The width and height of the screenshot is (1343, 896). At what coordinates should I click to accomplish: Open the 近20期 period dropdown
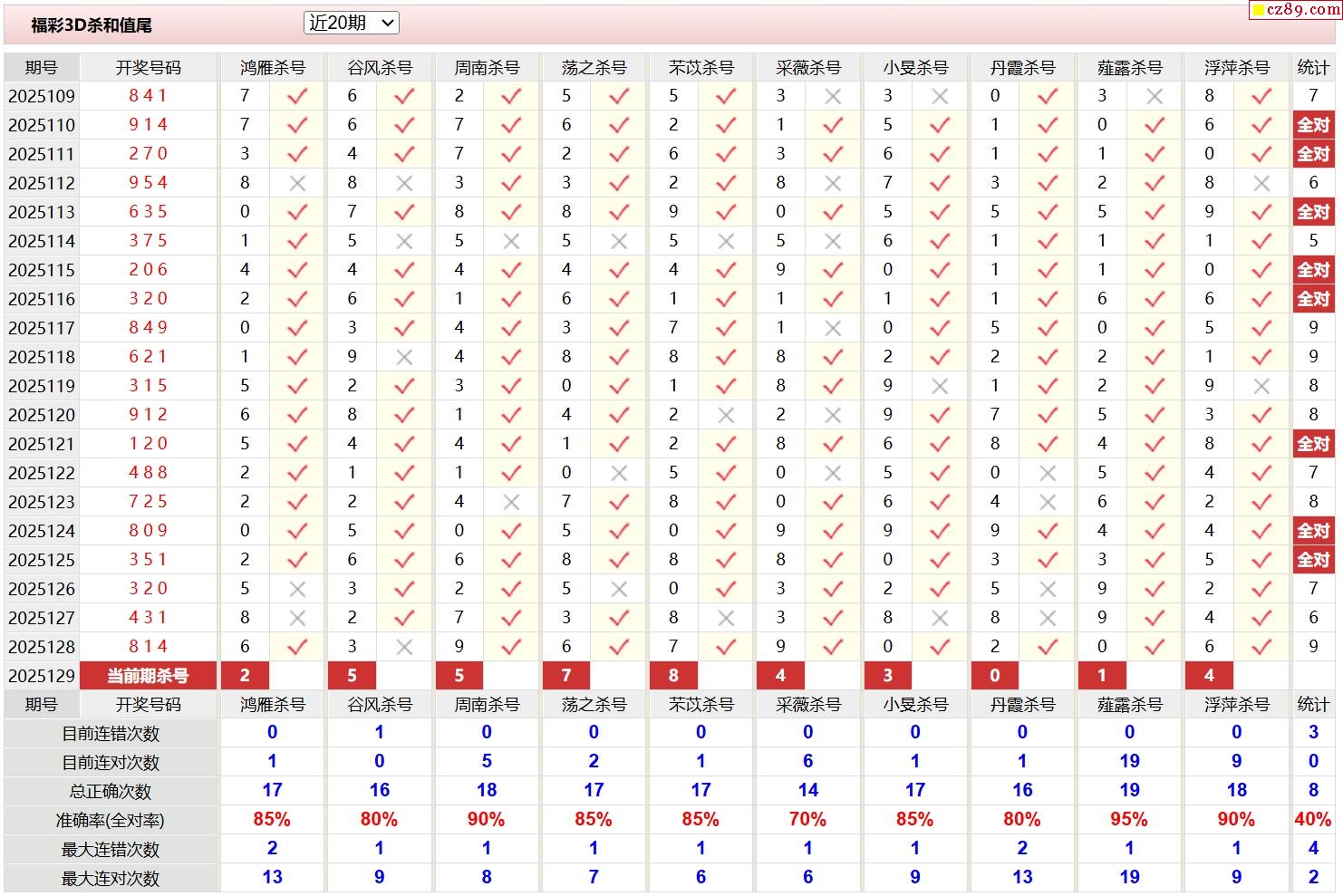click(x=352, y=24)
